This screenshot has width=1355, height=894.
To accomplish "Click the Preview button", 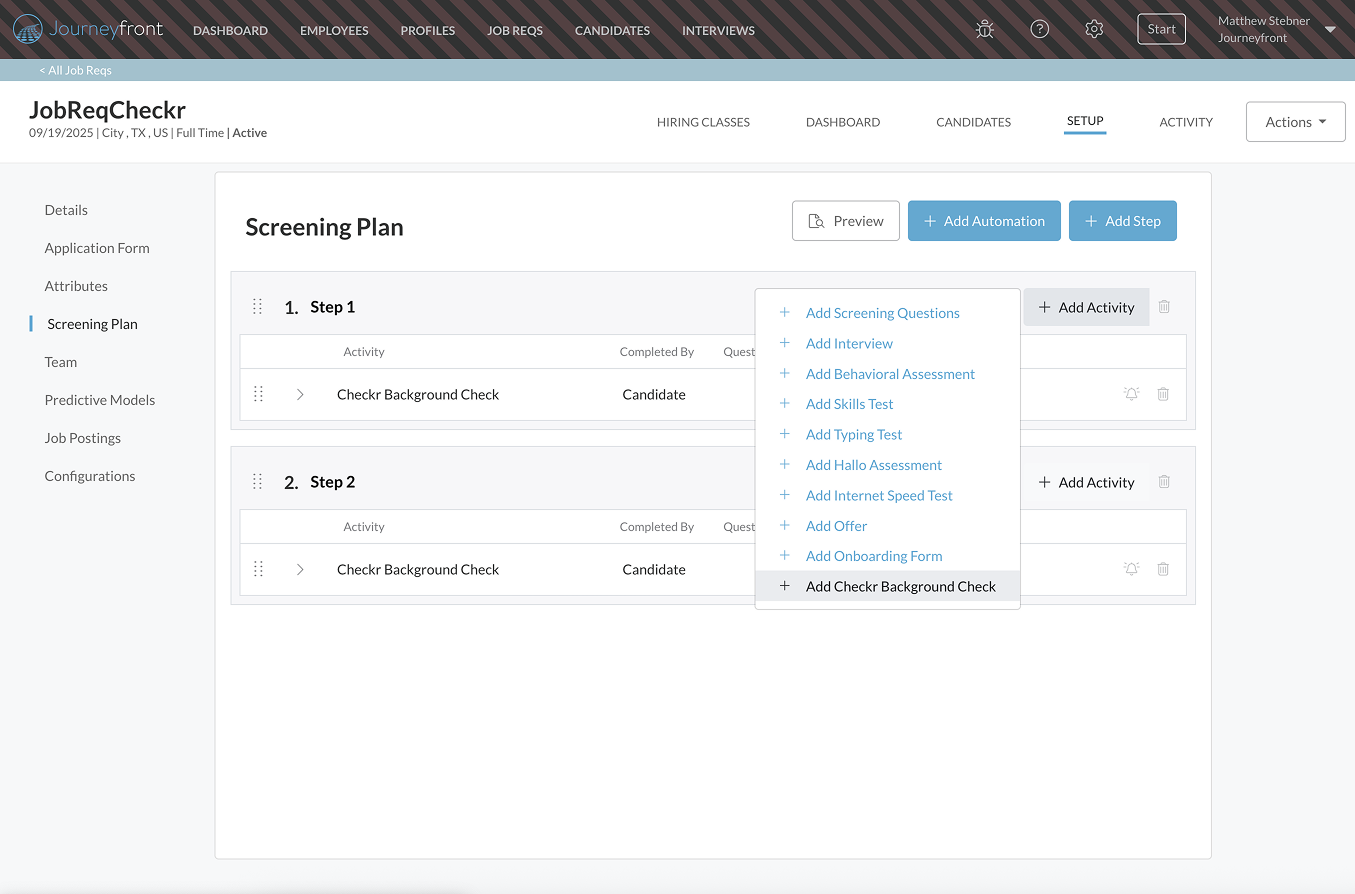I will pyautogui.click(x=846, y=221).
